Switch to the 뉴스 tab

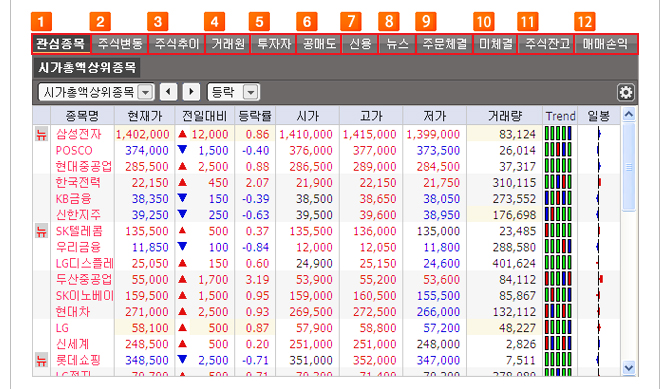[397, 44]
